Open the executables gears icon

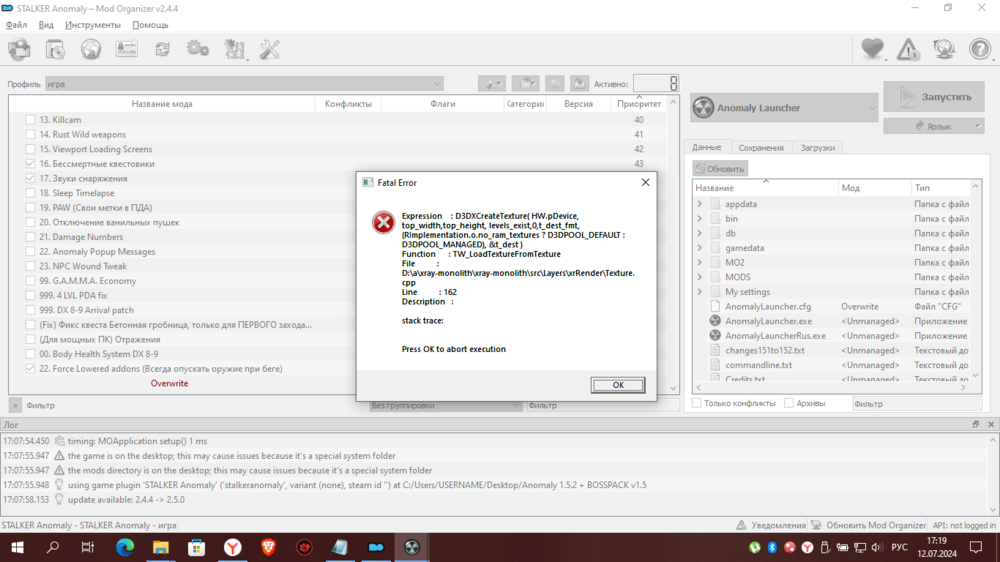coord(198,48)
